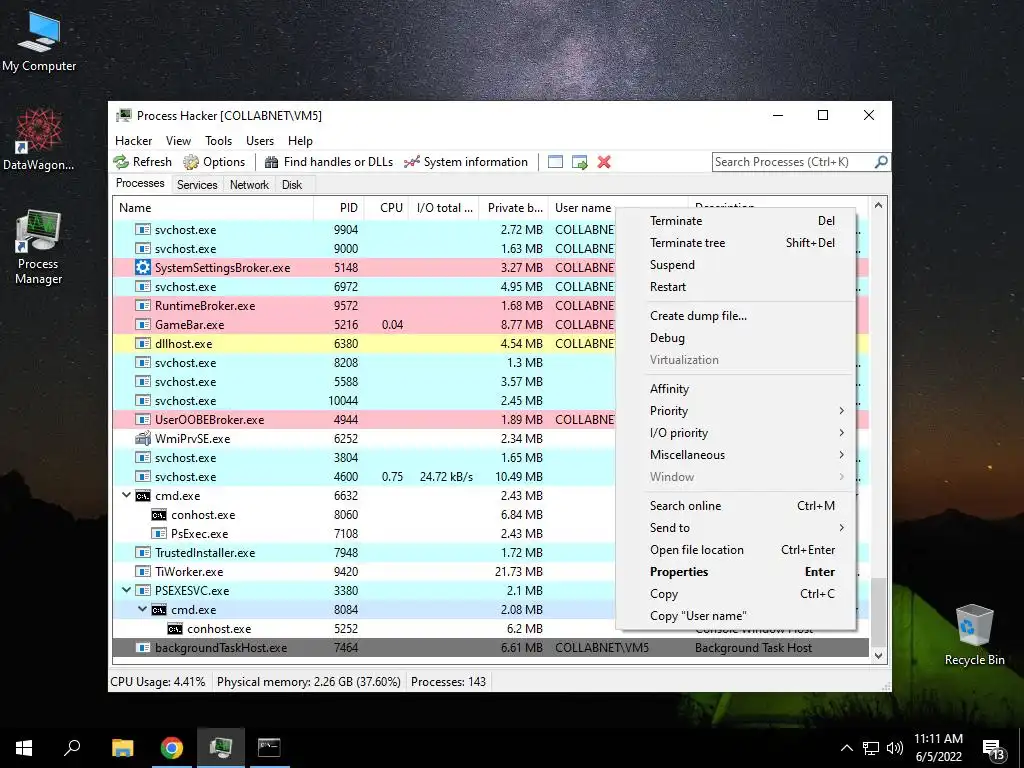Image resolution: width=1024 pixels, height=768 pixels.
Task: Click the Search Processes input field
Action: click(793, 162)
